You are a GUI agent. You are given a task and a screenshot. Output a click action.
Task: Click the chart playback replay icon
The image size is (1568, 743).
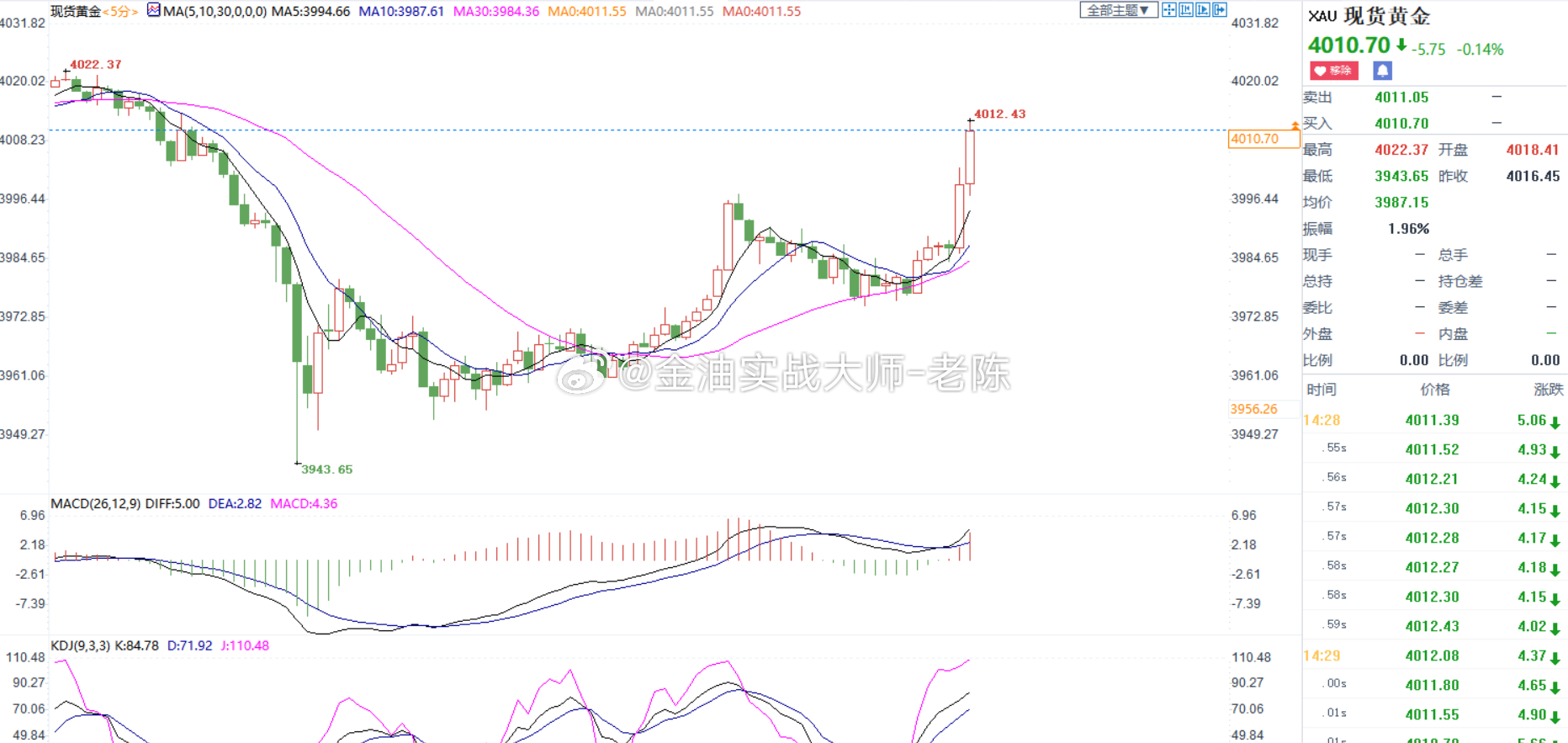[x=1203, y=10]
